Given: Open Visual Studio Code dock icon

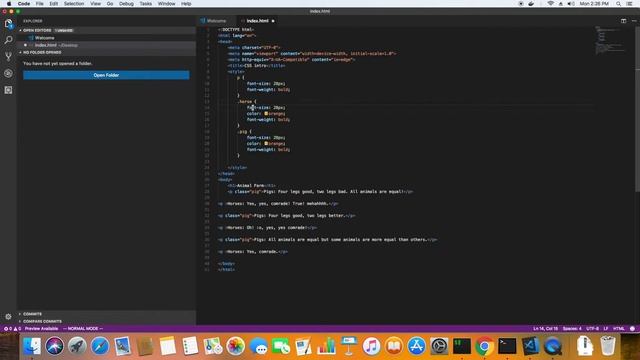Looking at the screenshot, I should pos(530,346).
